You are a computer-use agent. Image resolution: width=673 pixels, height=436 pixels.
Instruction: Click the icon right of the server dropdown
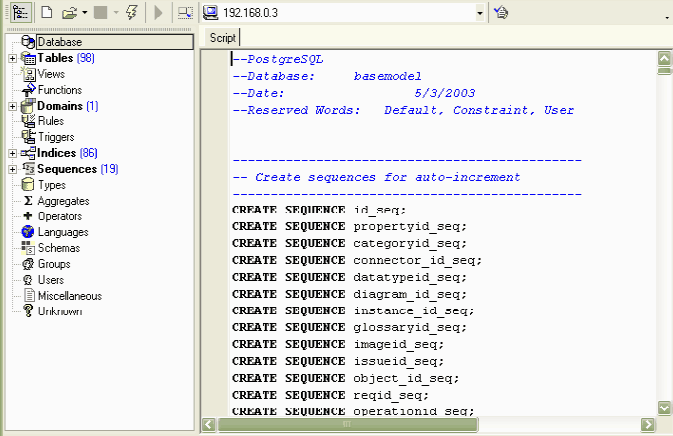(500, 12)
